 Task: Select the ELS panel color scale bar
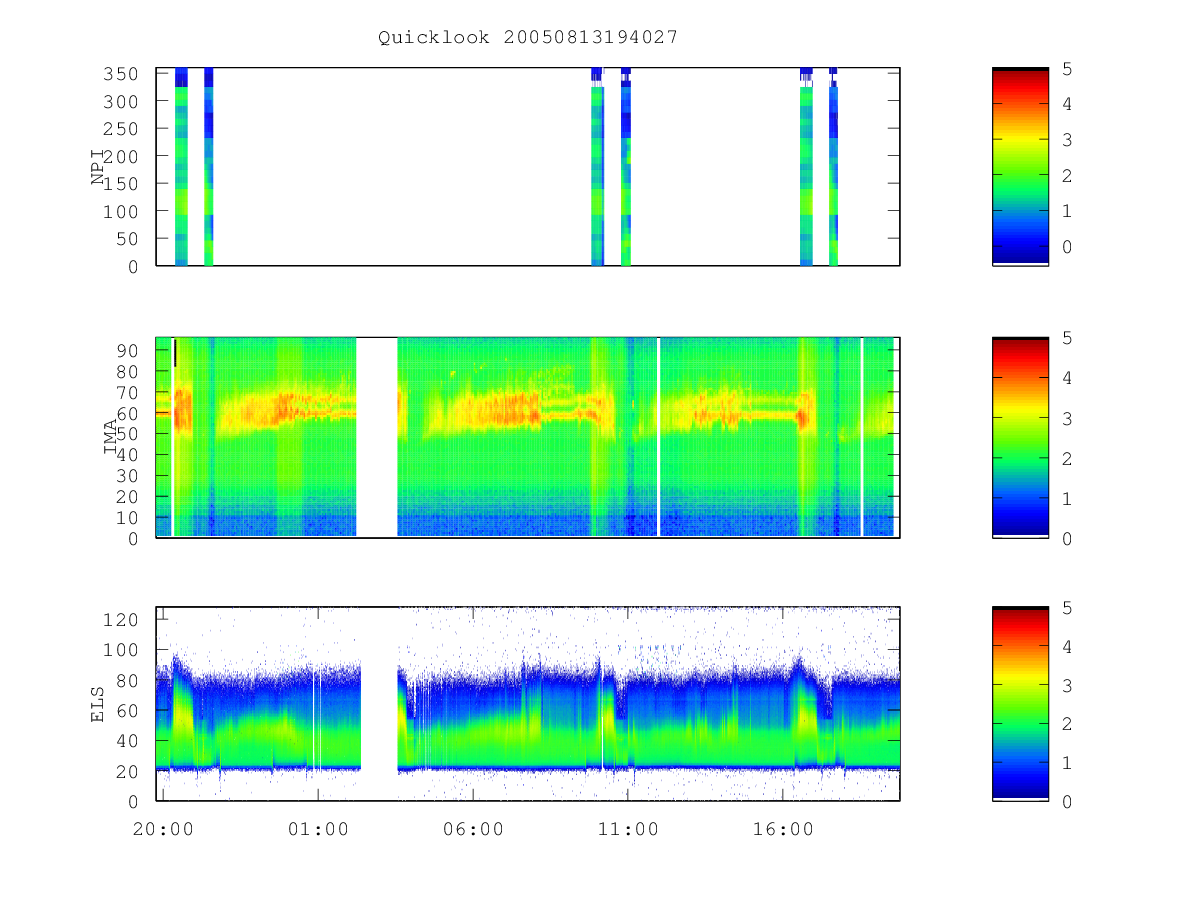pyautogui.click(x=1020, y=704)
